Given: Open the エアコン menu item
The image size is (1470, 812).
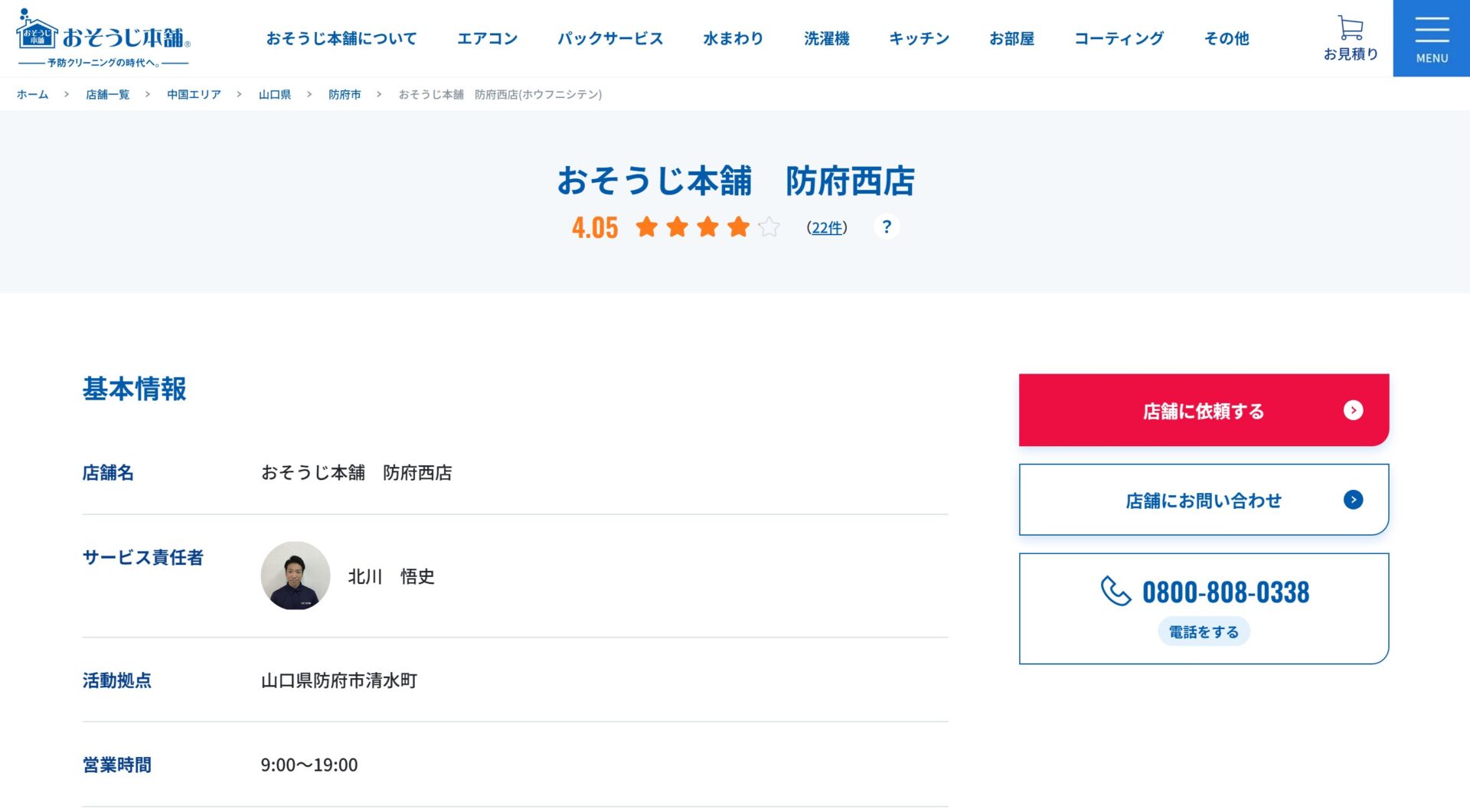Looking at the screenshot, I should tap(487, 38).
